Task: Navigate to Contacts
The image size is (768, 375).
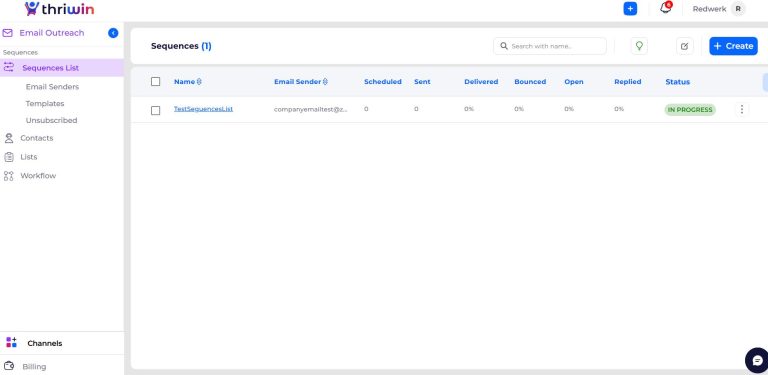Action: (x=37, y=138)
